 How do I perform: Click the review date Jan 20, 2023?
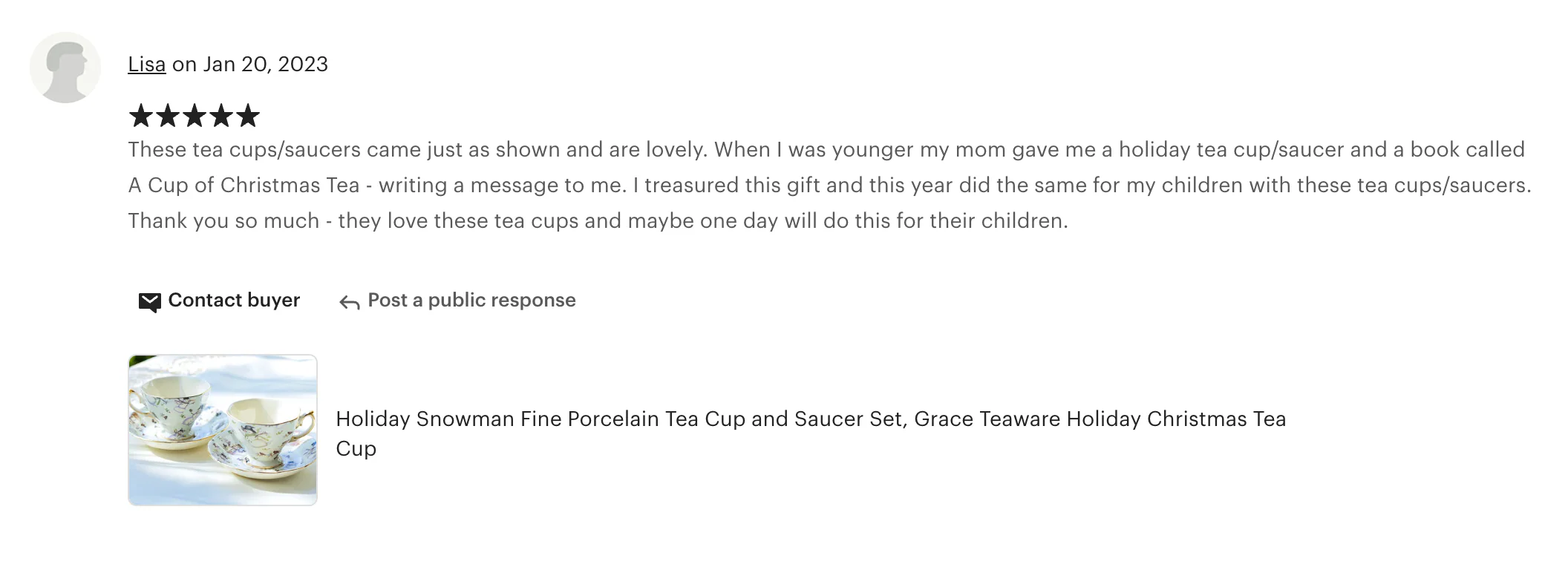click(x=265, y=65)
